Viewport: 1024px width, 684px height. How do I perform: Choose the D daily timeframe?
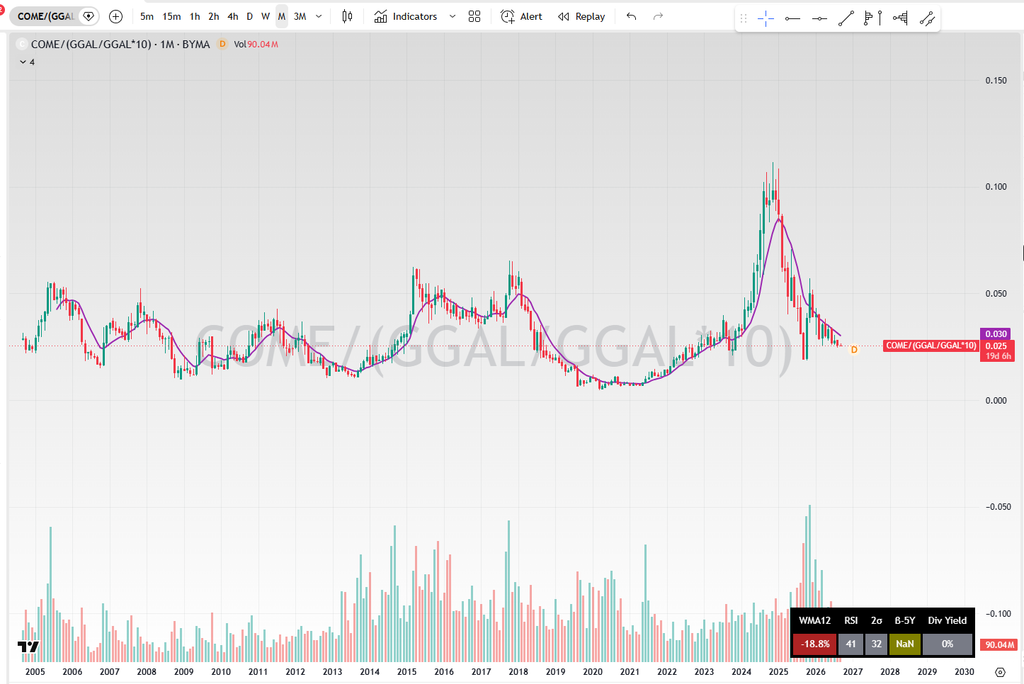[x=249, y=16]
